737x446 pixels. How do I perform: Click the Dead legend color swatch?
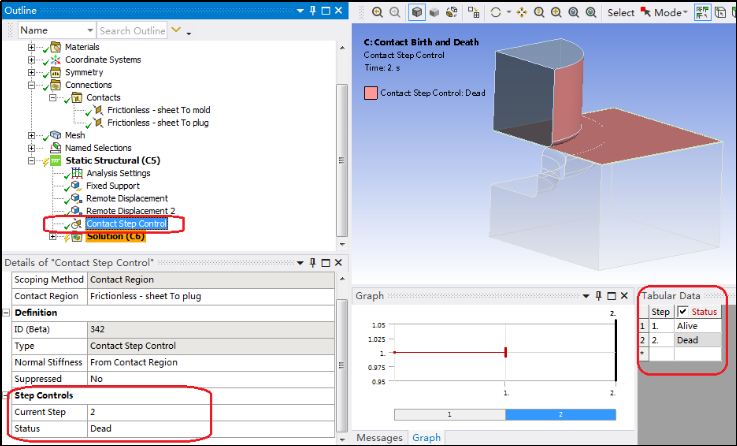pyautogui.click(x=371, y=93)
